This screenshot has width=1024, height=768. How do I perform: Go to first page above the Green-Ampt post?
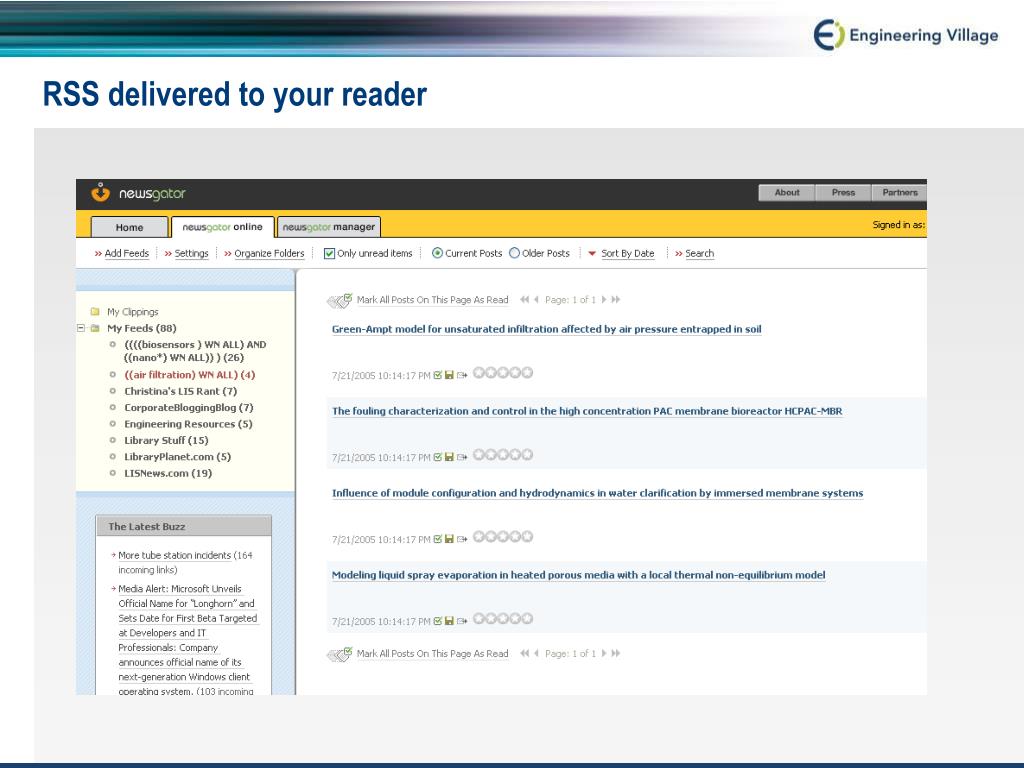[524, 300]
